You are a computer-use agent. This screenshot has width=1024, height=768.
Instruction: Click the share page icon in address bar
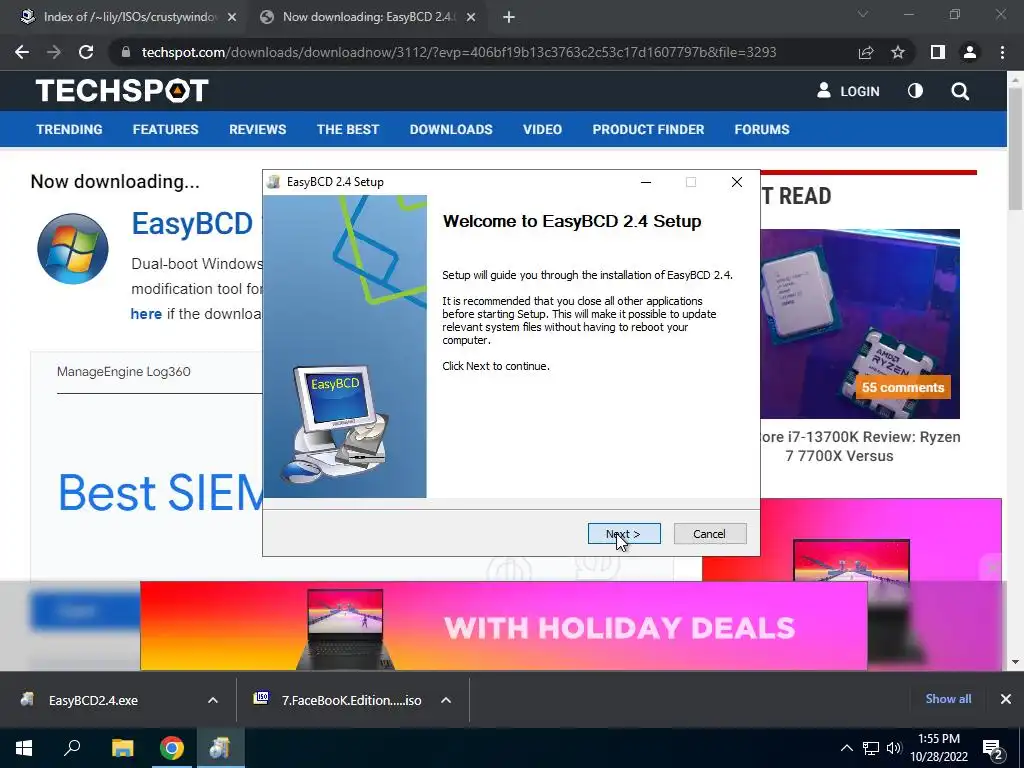866,52
